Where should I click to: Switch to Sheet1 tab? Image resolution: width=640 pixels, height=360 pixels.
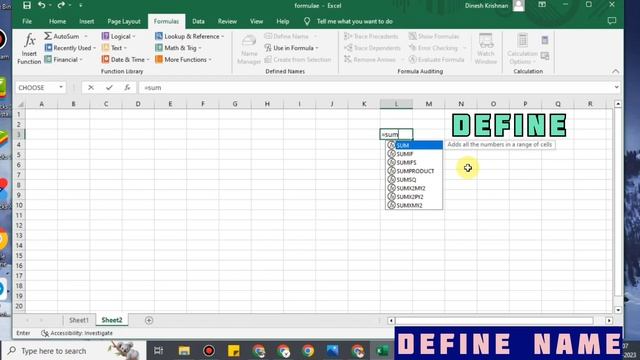click(x=79, y=320)
